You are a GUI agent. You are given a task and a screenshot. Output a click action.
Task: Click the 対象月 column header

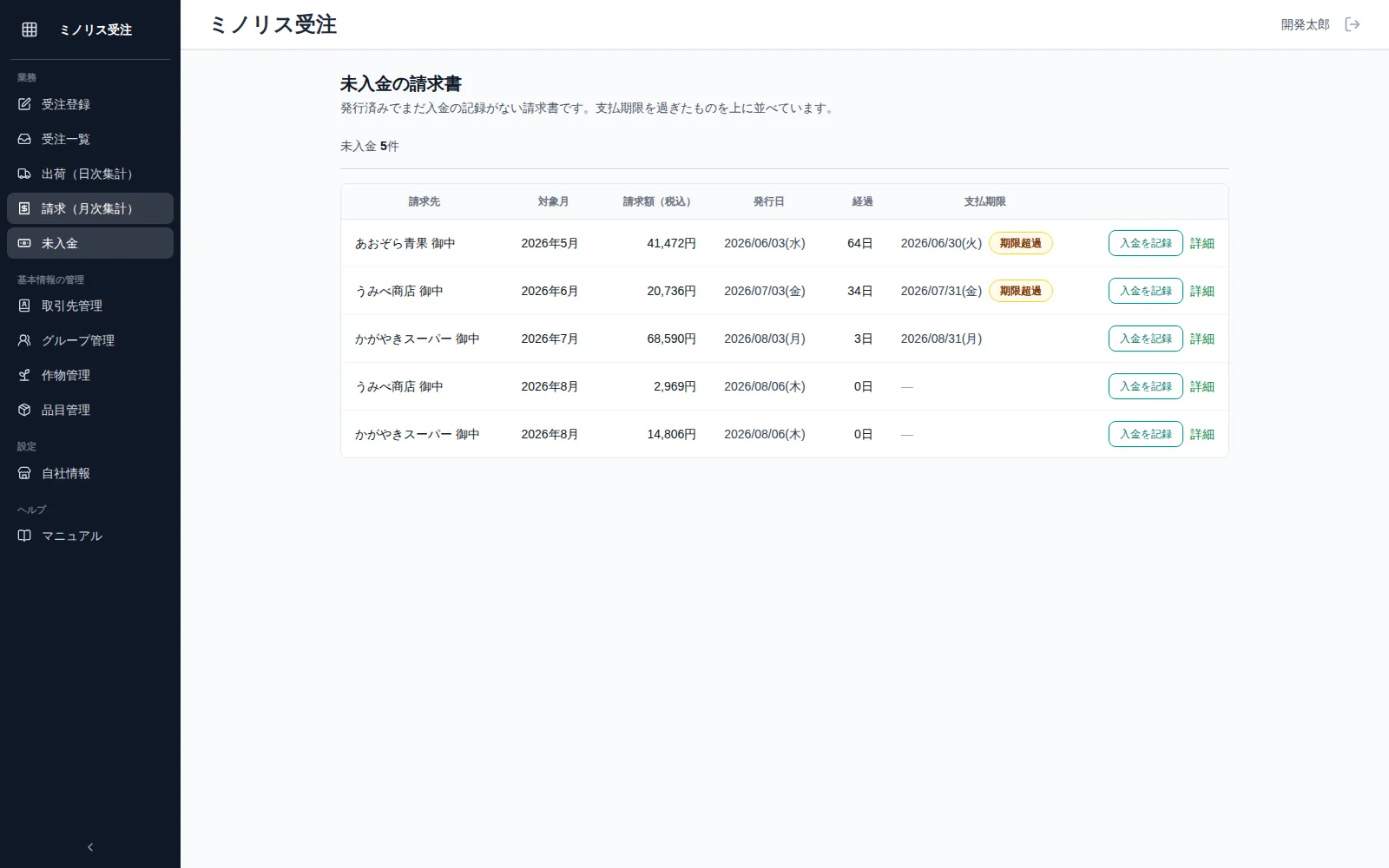[553, 201]
